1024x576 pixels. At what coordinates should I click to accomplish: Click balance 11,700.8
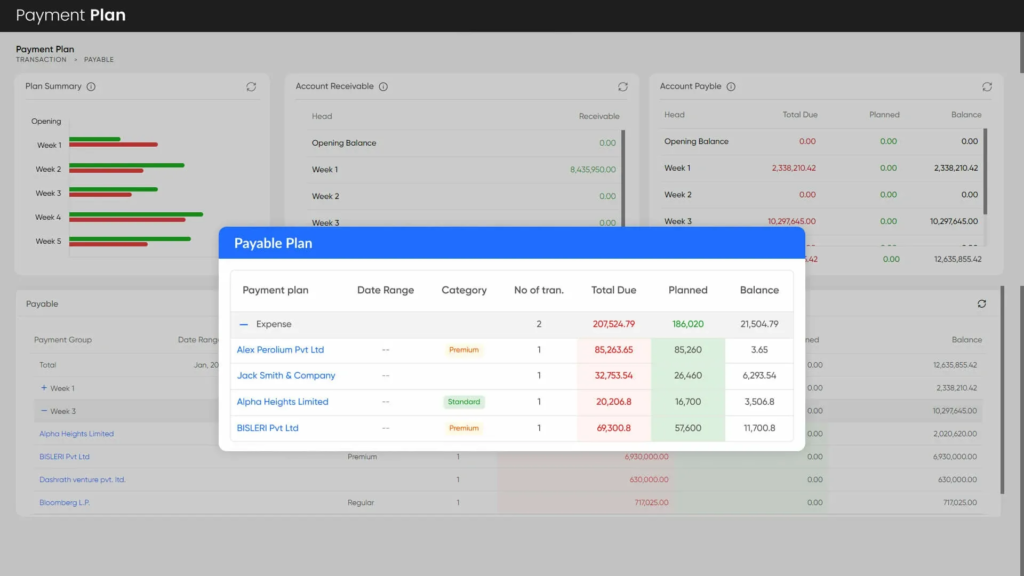(760, 428)
